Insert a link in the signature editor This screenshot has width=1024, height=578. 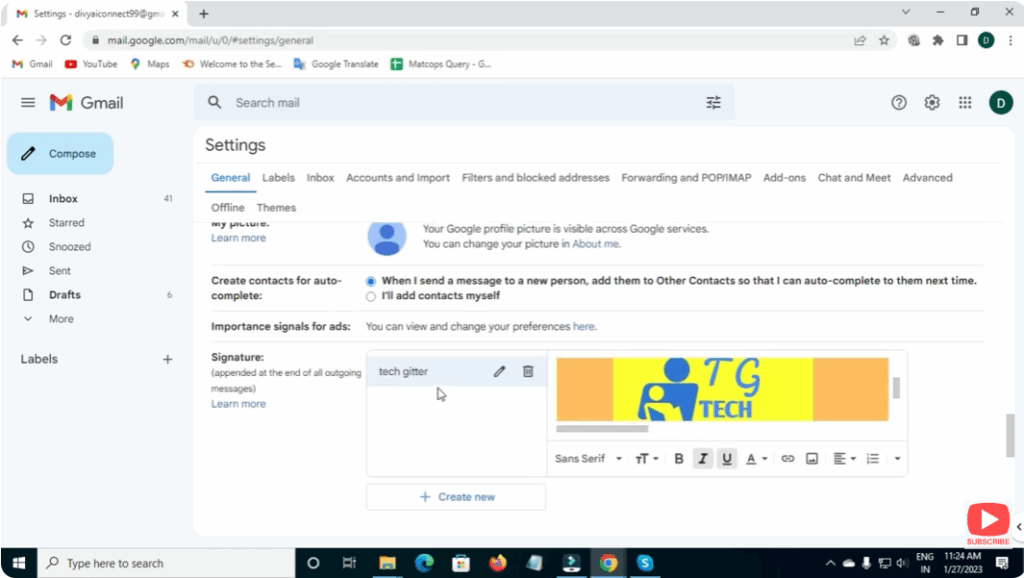[788, 459]
